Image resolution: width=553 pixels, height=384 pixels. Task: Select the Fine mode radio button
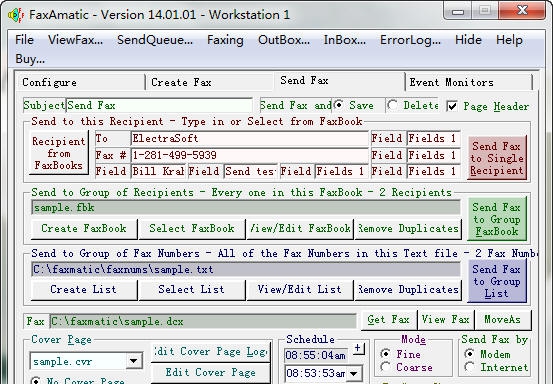(386, 354)
